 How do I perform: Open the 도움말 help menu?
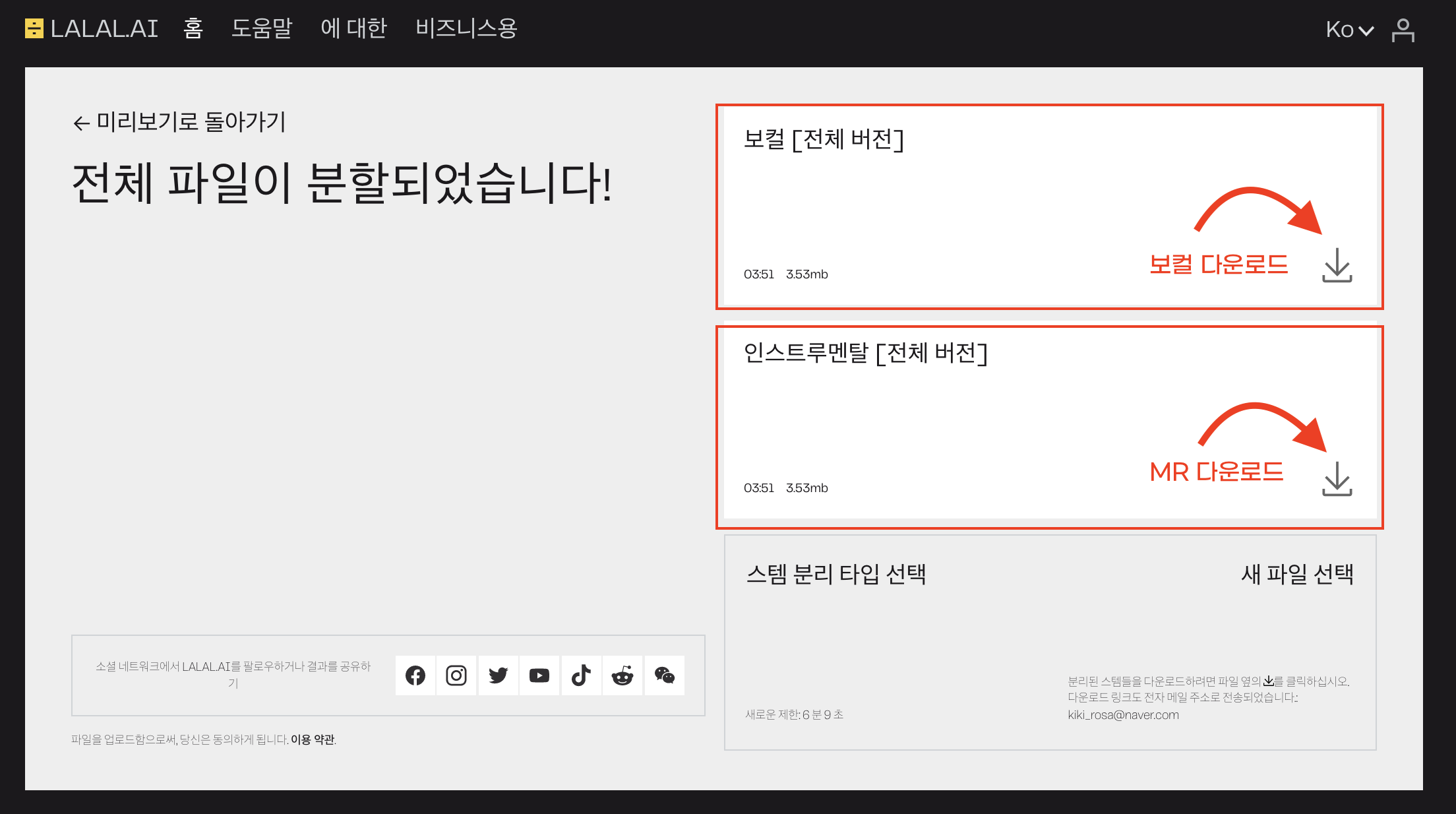pyautogui.click(x=262, y=28)
